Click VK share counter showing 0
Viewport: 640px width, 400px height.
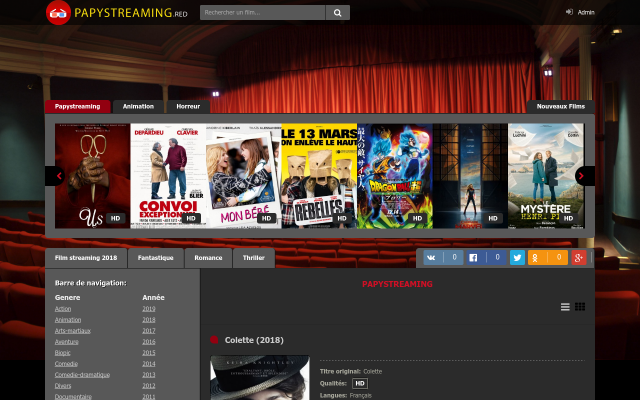coord(454,258)
